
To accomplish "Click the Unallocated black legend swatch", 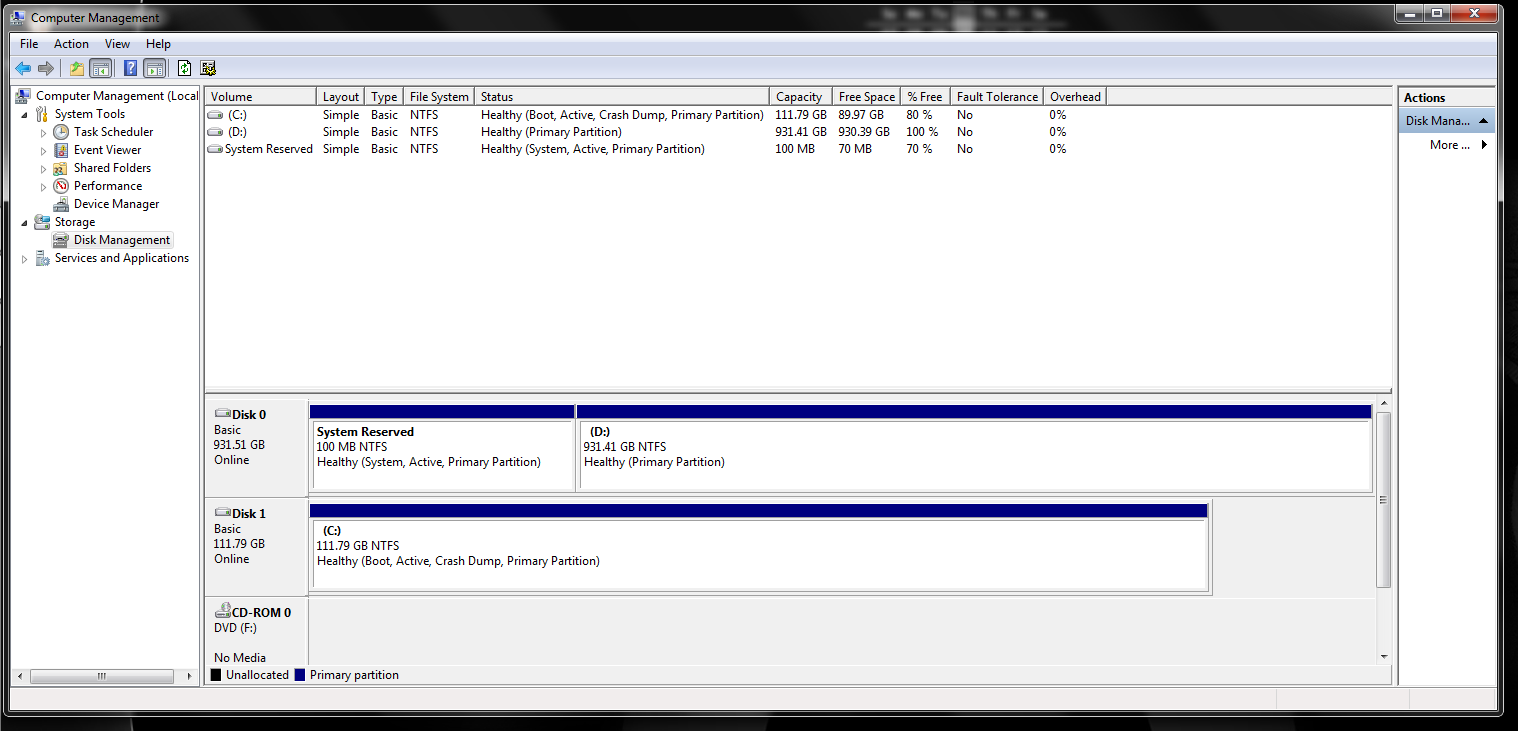I will tap(215, 675).
